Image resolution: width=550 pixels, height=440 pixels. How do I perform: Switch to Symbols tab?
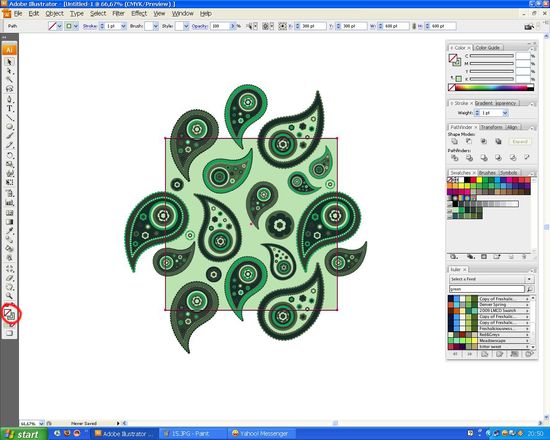(x=508, y=173)
